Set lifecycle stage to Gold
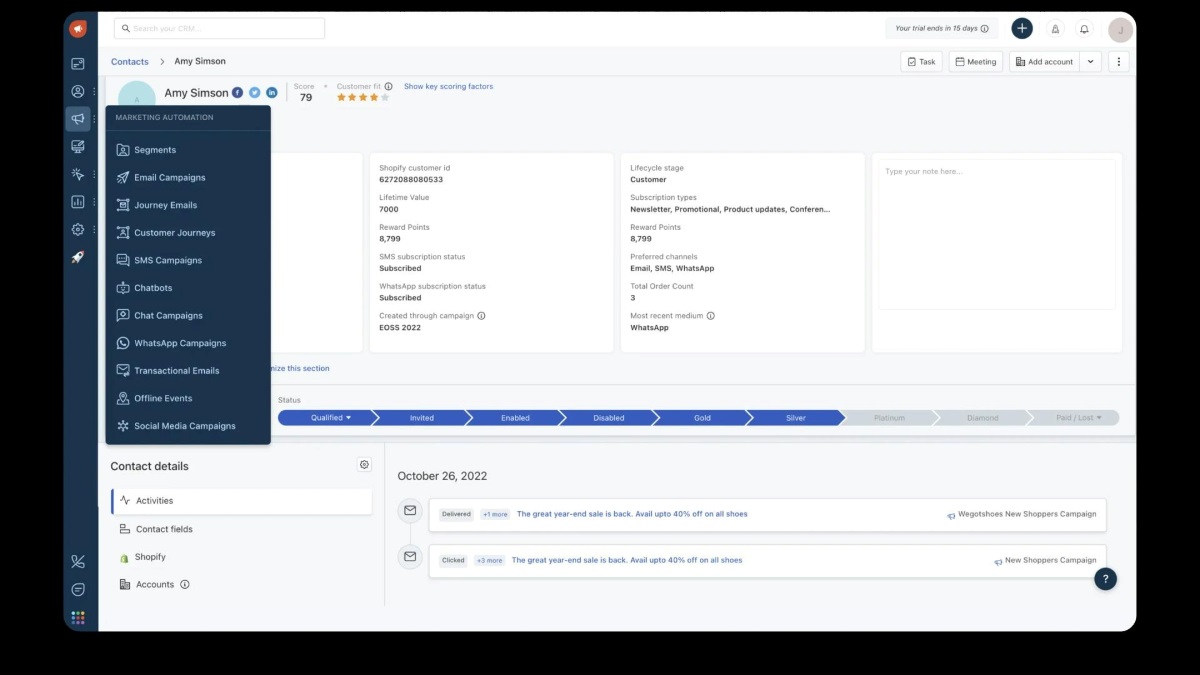The image size is (1200, 675). click(x=702, y=418)
